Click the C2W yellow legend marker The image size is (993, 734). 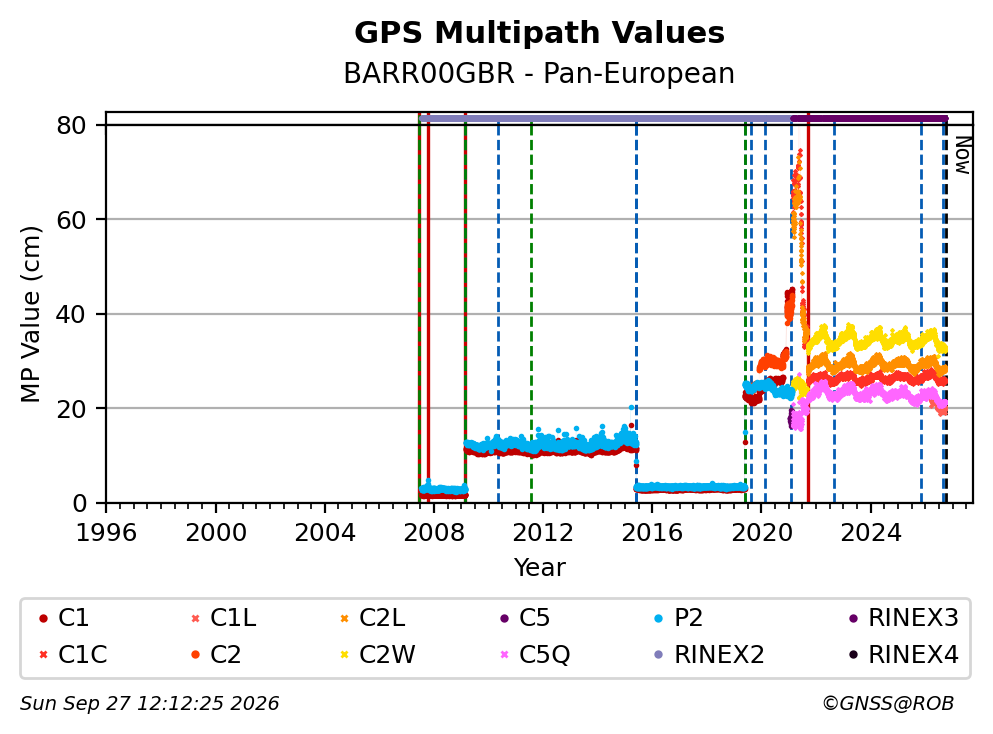345,655
